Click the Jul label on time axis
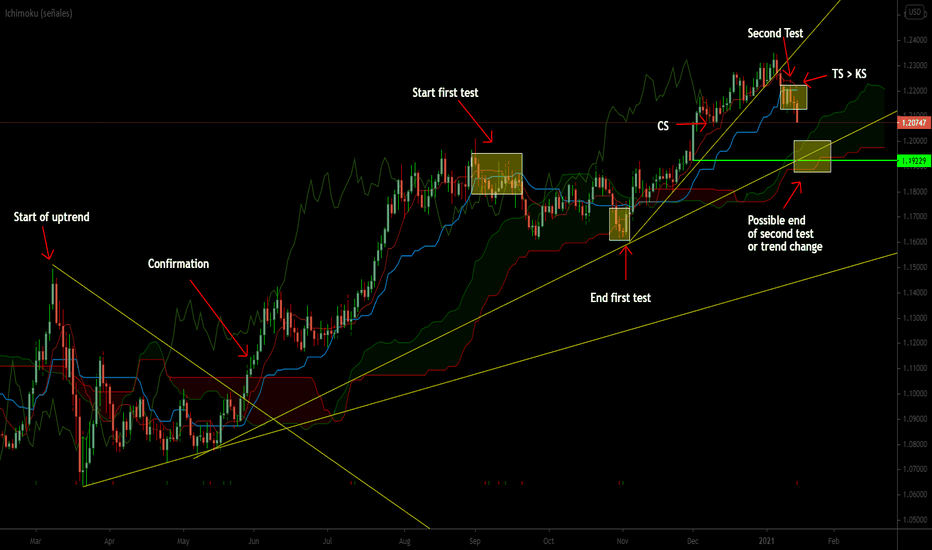The image size is (932, 550). point(327,541)
